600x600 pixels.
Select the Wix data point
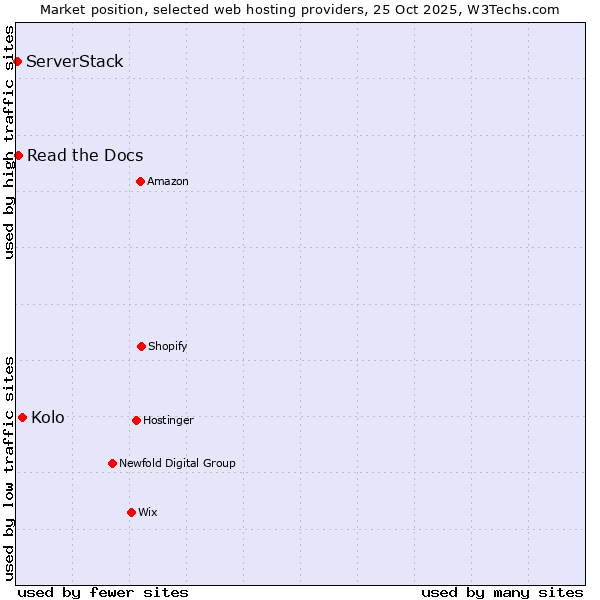(131, 512)
